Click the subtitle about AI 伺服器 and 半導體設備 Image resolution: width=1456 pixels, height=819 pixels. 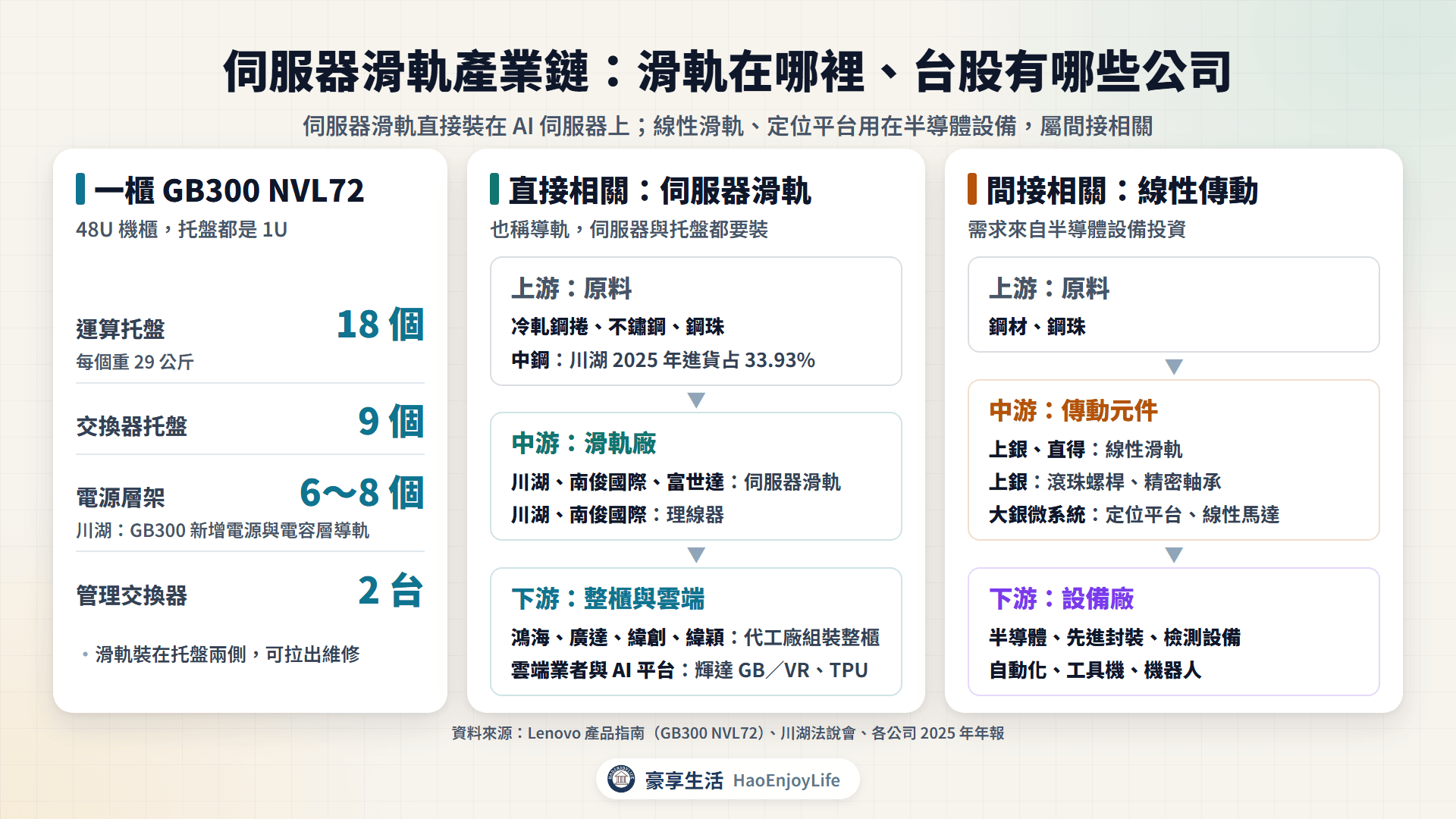tap(728, 126)
